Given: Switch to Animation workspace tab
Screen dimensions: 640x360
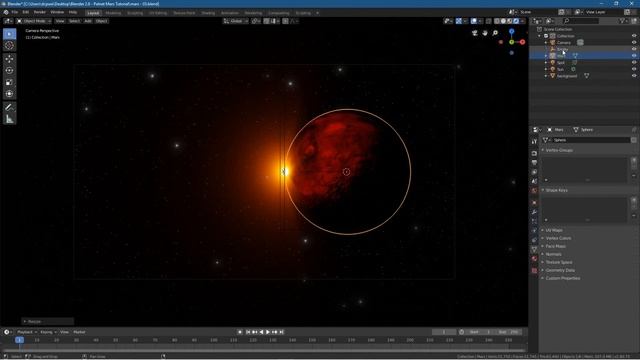Looking at the screenshot, I should point(229,13).
